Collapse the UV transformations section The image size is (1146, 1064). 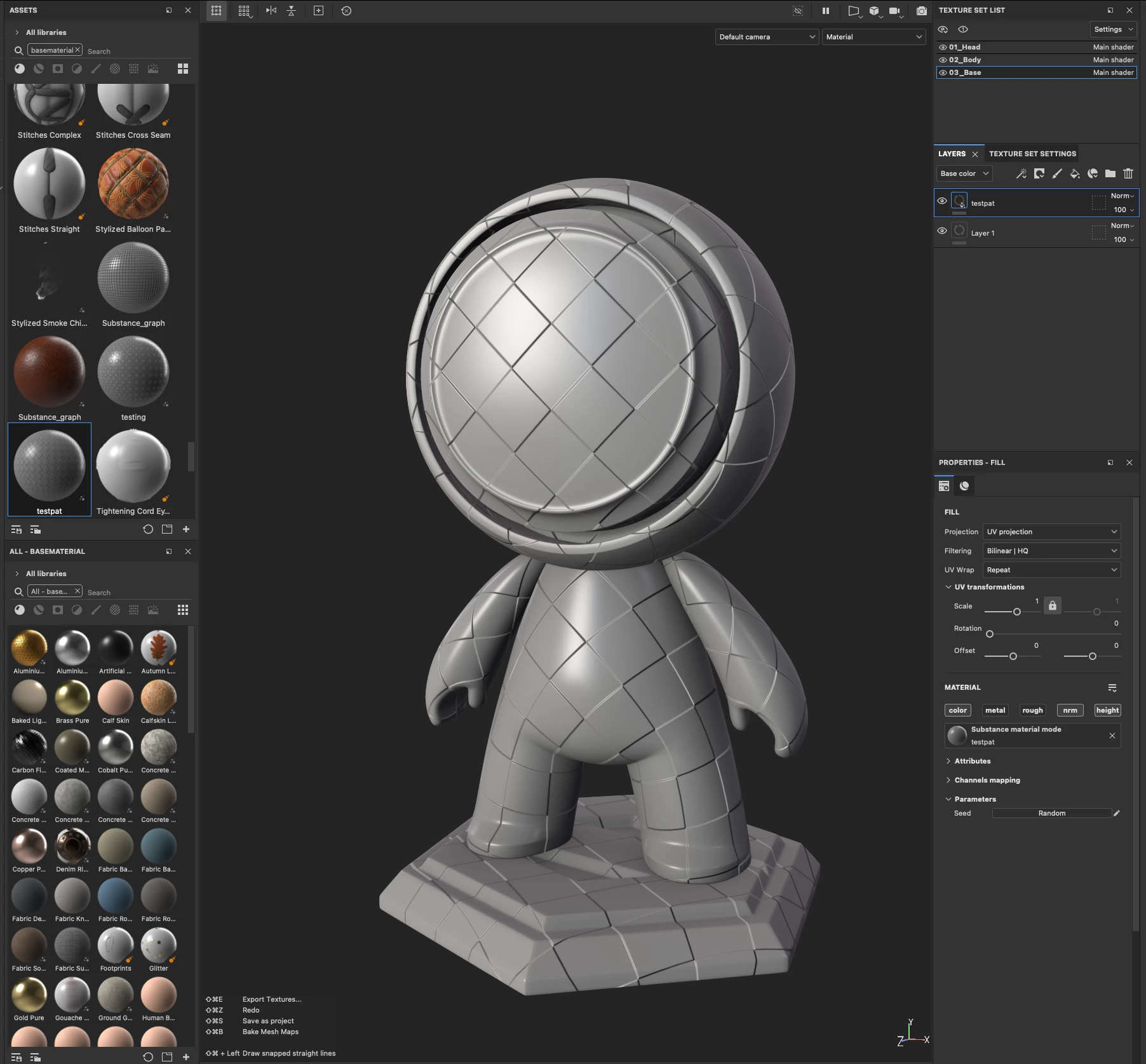point(948,587)
